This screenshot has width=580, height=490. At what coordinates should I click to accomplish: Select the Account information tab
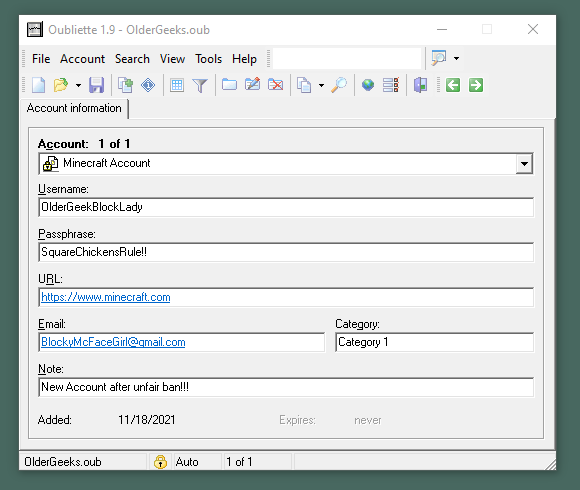pos(74,108)
